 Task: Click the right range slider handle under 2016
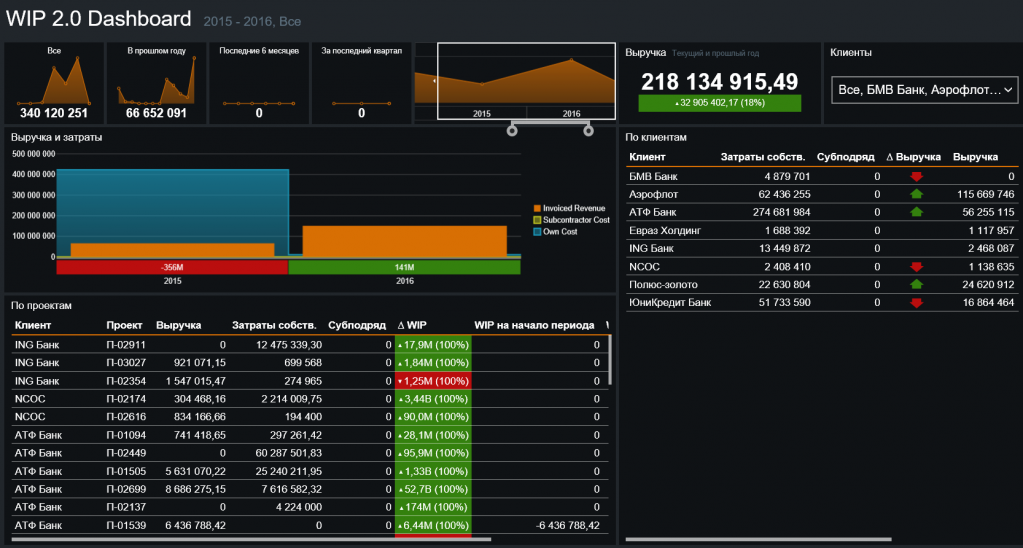click(588, 131)
